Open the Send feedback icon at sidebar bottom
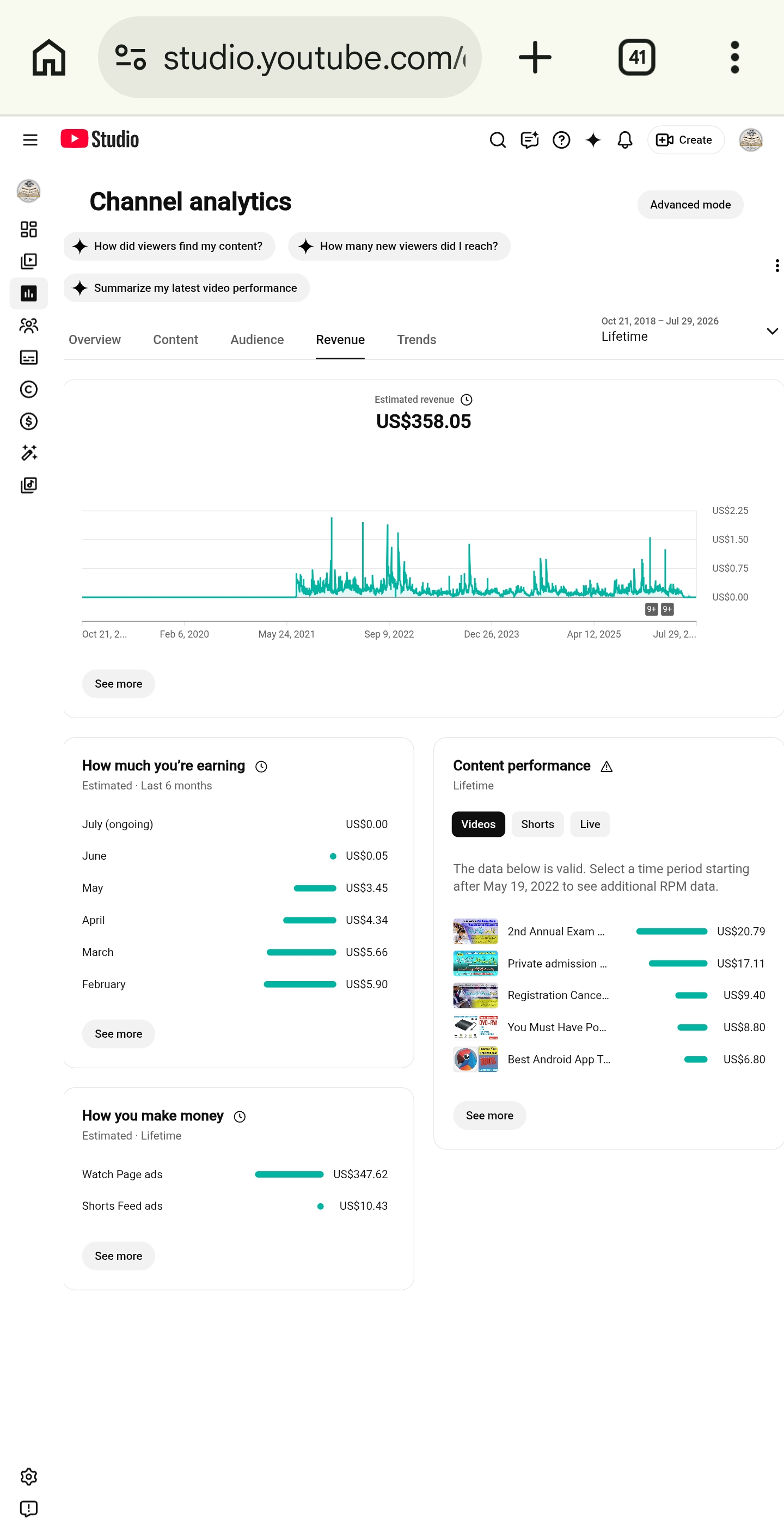784x1531 pixels. (28, 1509)
